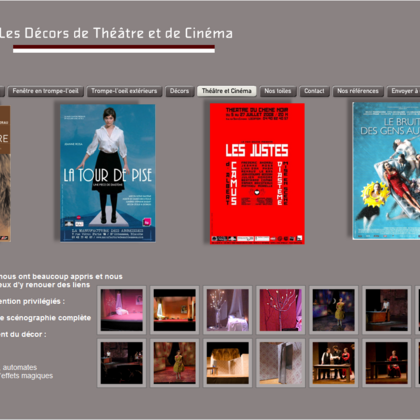This screenshot has width=420, height=420.
Task: Open the Fenêtre en trompe-l'oeil tab
Action: click(x=46, y=91)
